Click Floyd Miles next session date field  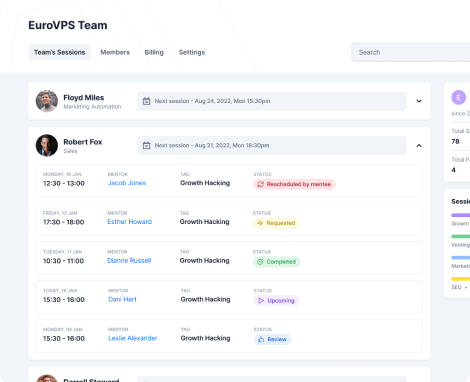point(271,101)
